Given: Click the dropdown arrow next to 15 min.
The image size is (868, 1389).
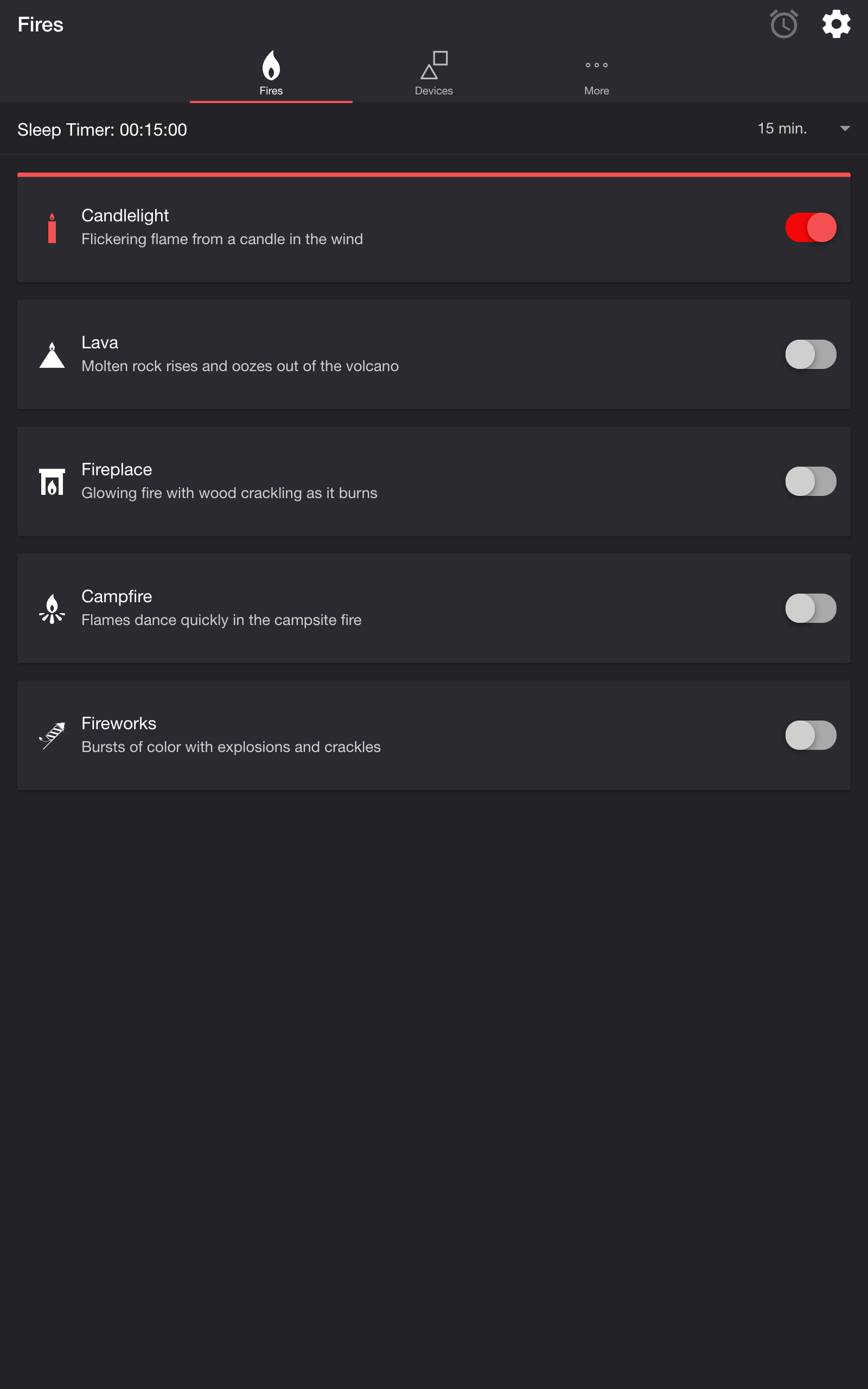Looking at the screenshot, I should click(x=845, y=129).
